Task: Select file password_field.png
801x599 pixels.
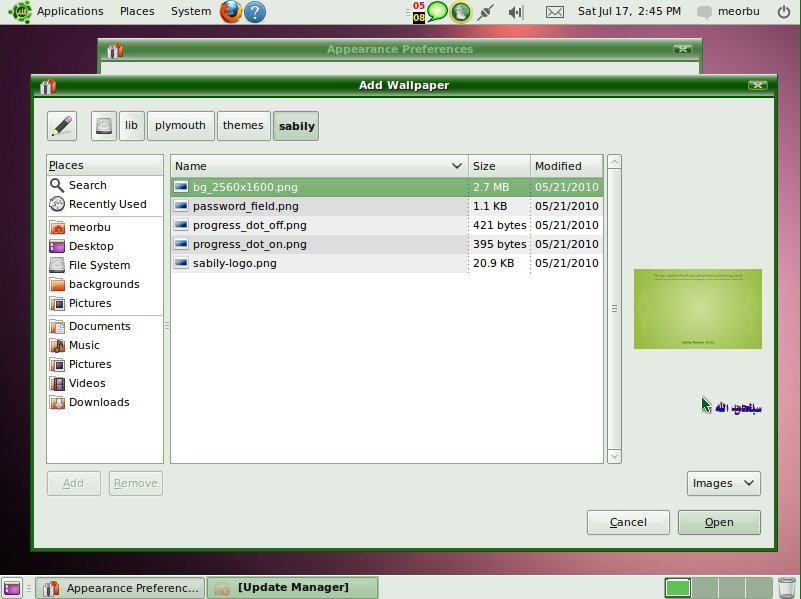Action: [x=387, y=206]
